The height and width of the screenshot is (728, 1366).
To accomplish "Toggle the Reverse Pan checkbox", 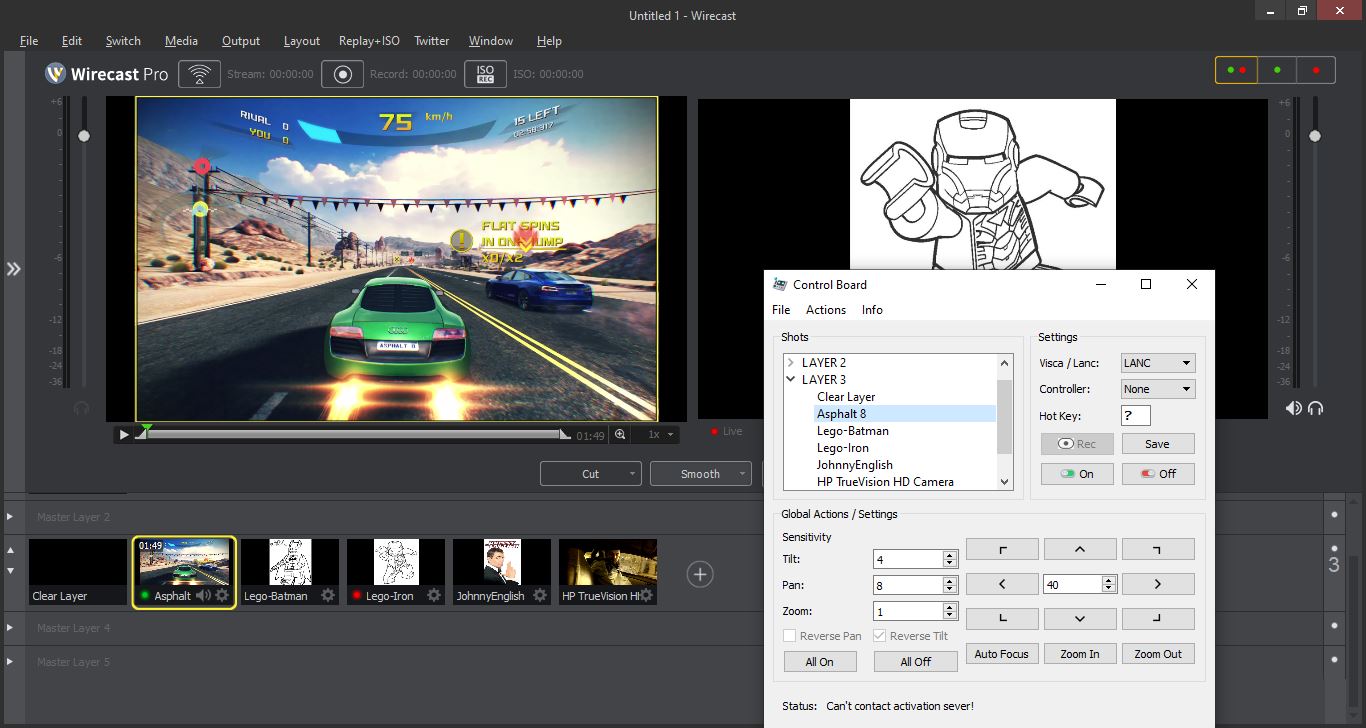I will tap(790, 636).
